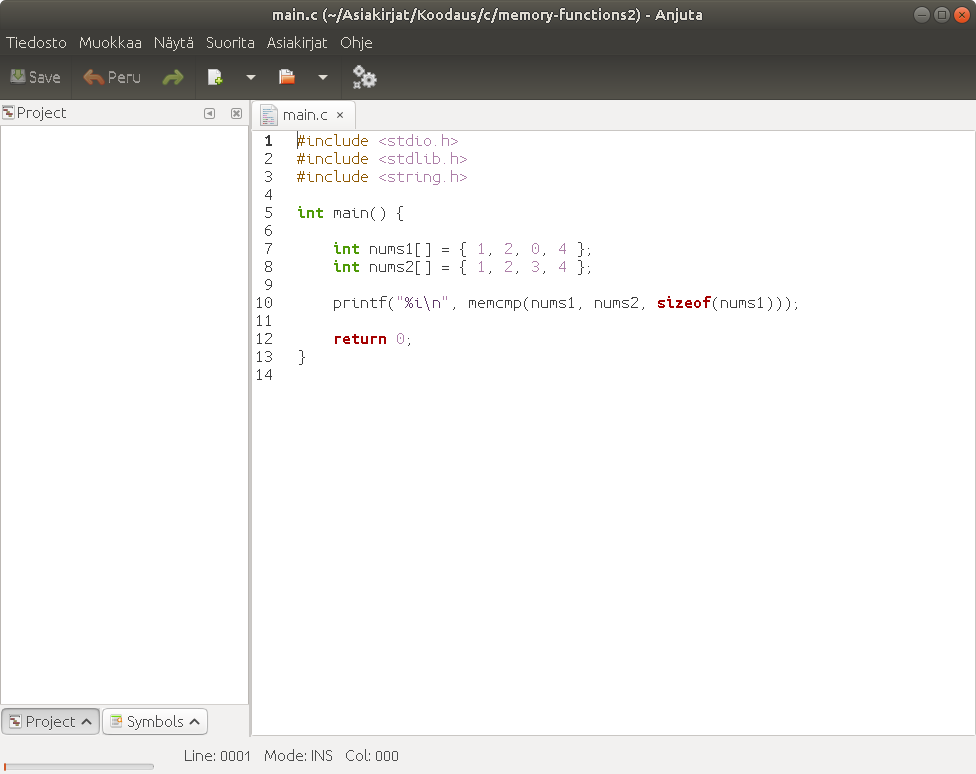Minimize the Project panel with arrow icon
Viewport: 976px width, 774px height.
tap(209, 113)
